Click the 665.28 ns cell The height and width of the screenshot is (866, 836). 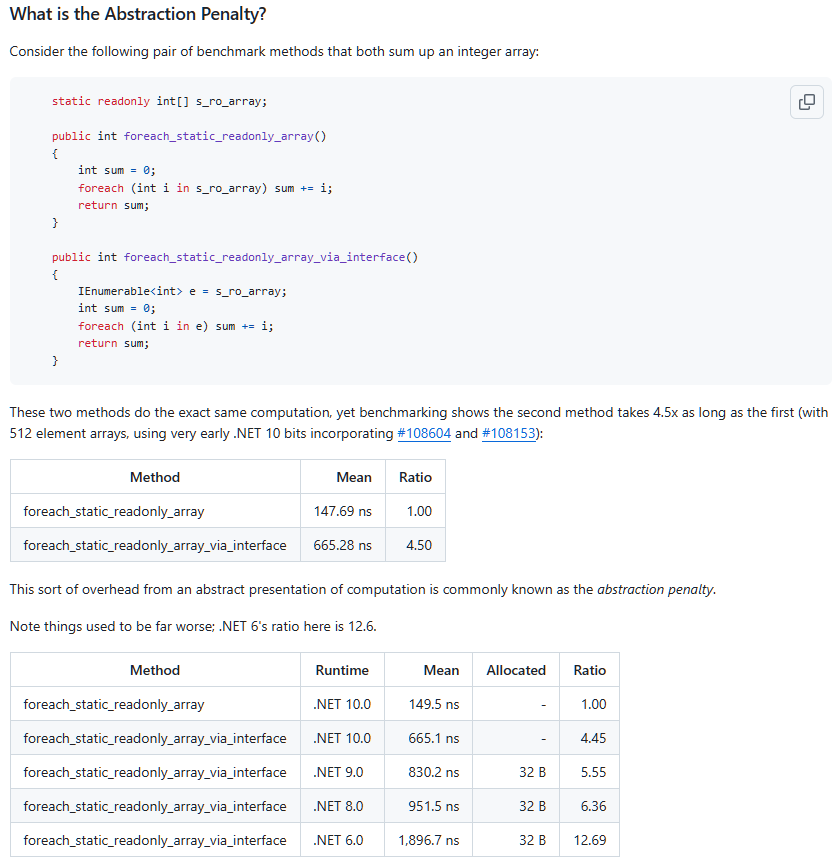(x=342, y=545)
